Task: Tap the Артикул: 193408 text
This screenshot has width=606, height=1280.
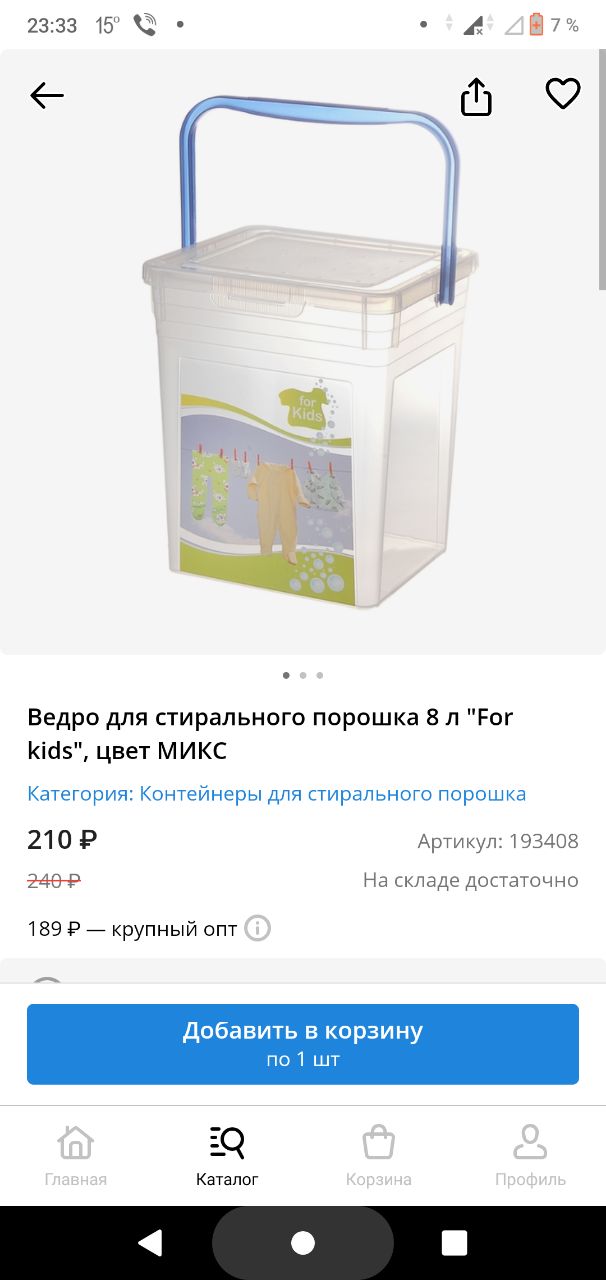Action: tap(498, 841)
